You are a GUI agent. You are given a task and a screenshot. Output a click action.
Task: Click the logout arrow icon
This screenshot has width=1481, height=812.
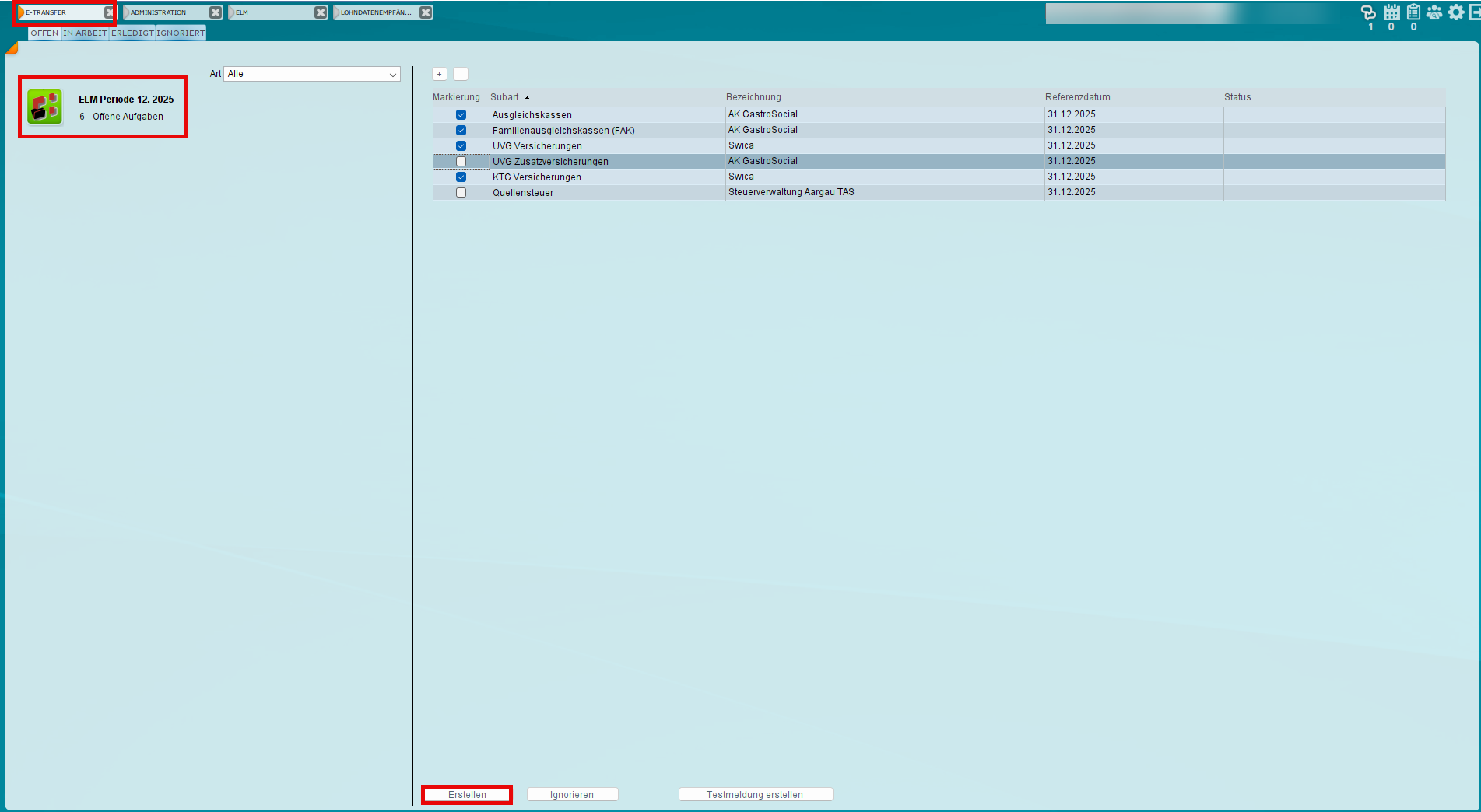[x=1475, y=12]
